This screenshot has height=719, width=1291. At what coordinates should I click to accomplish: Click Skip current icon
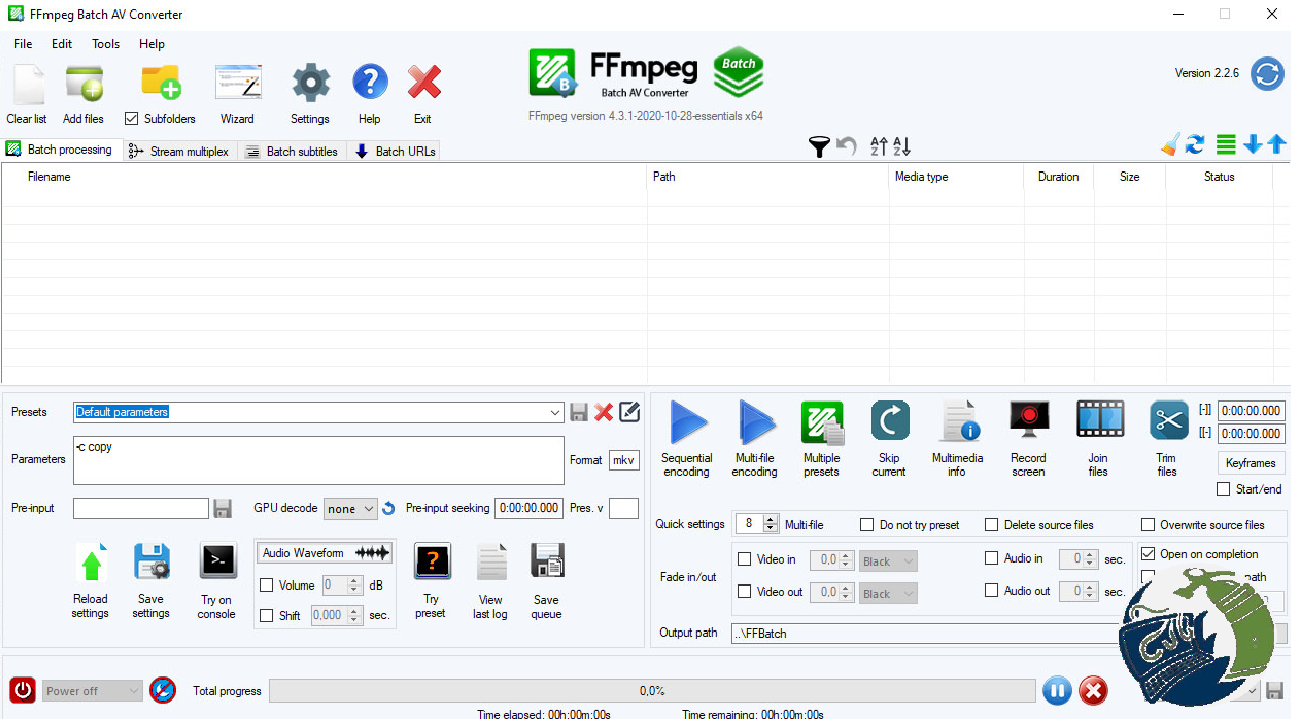pyautogui.click(x=890, y=421)
